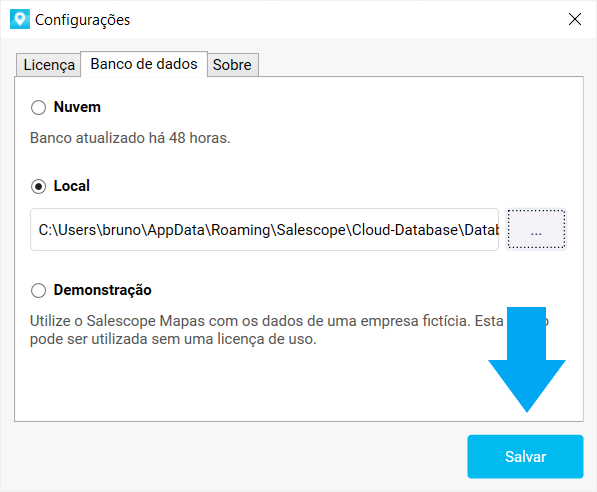The height and width of the screenshot is (492, 597).
Task: Click the Configurações window title text
Action: (x=82, y=20)
